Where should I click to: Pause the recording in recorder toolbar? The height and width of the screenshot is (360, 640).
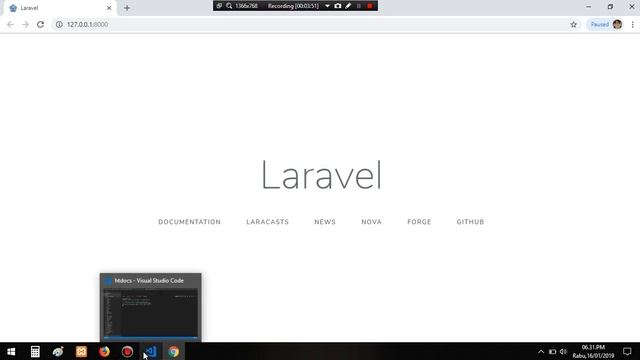(359, 6)
